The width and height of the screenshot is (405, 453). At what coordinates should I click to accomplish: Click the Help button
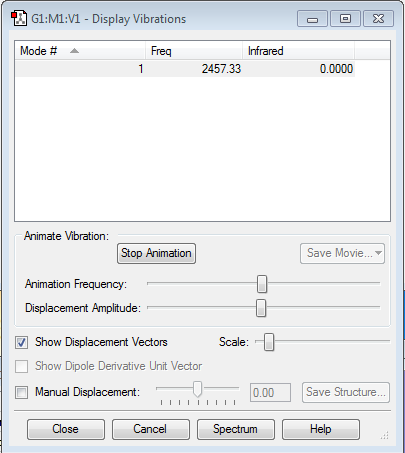click(x=321, y=429)
